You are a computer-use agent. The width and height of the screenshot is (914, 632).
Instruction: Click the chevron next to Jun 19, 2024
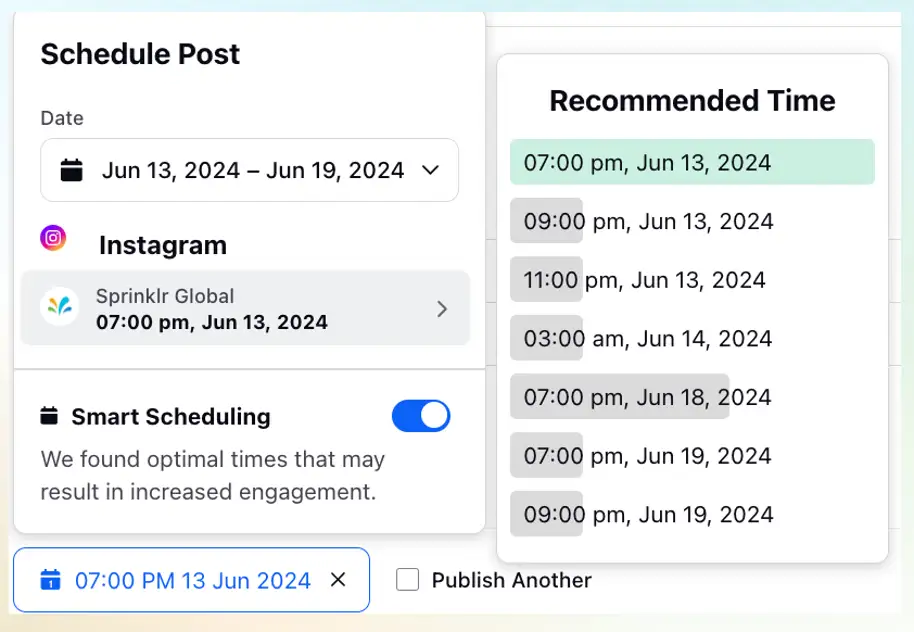click(x=430, y=170)
